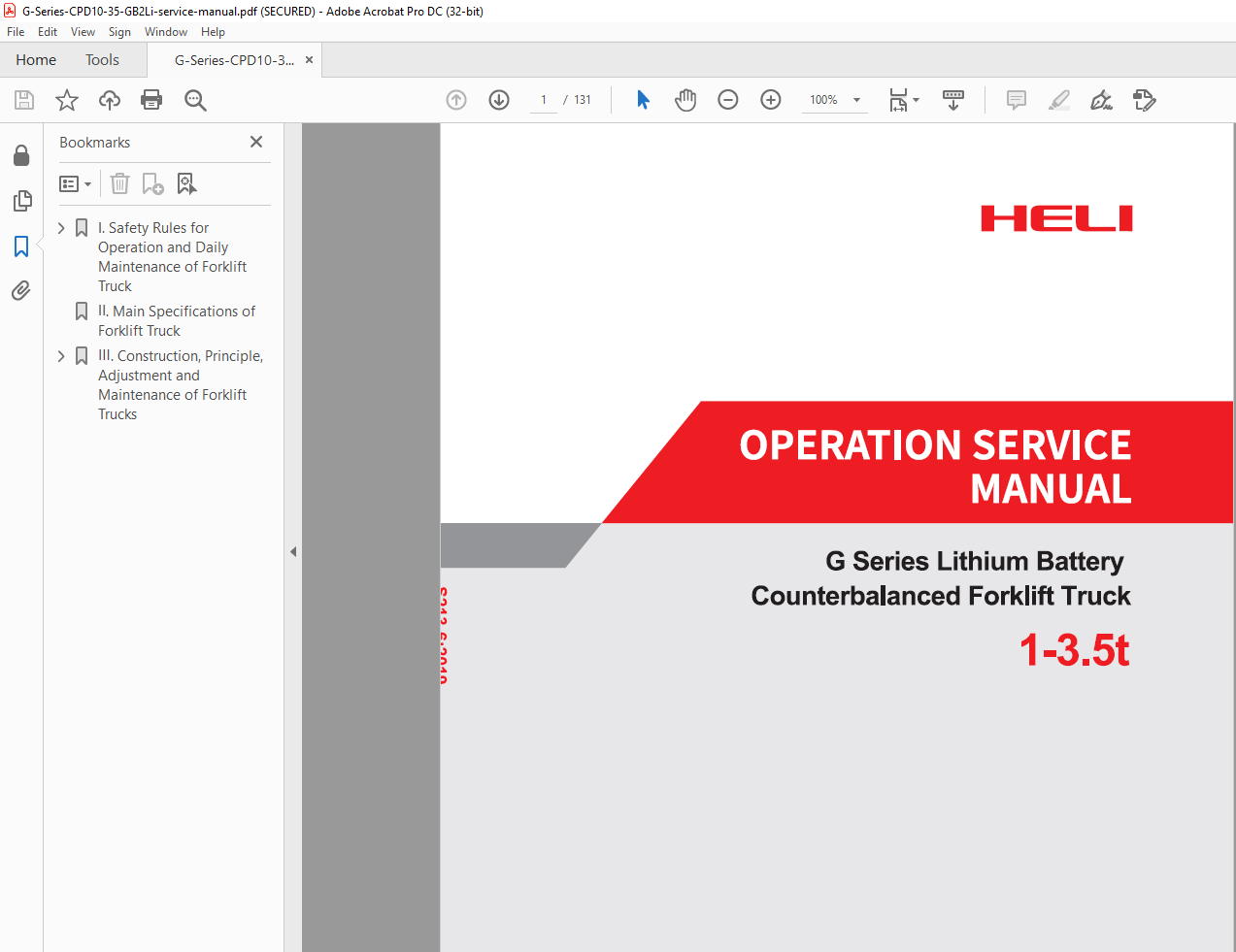This screenshot has height=952, width=1236.
Task: Click the Counterbalanced Forklift Truck text
Action: (x=941, y=596)
